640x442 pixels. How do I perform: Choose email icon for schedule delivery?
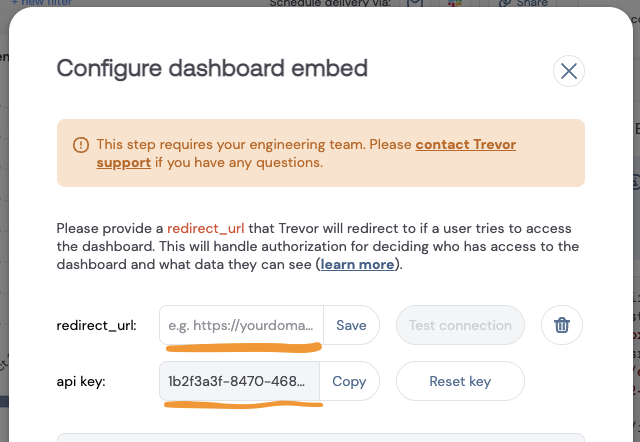pos(415,2)
